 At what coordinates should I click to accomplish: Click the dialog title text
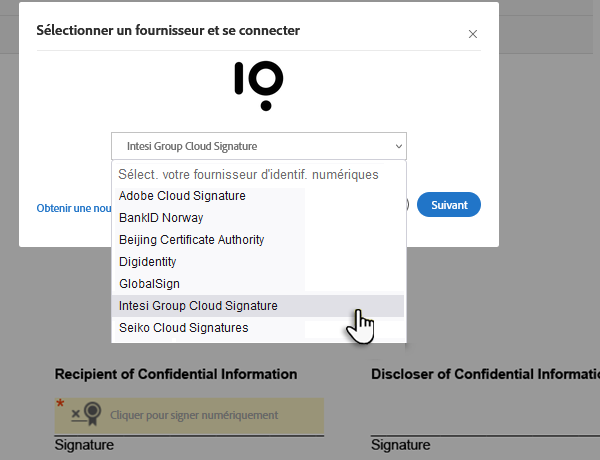coord(168,31)
